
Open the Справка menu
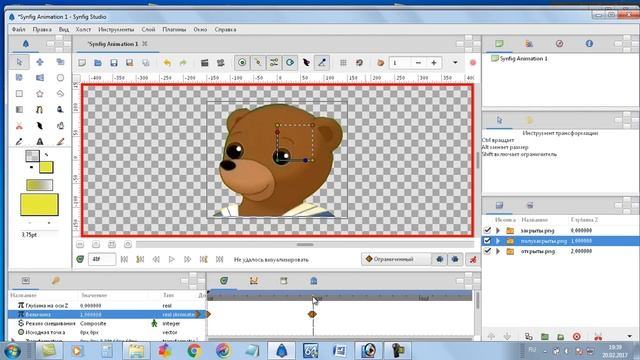[225, 29]
